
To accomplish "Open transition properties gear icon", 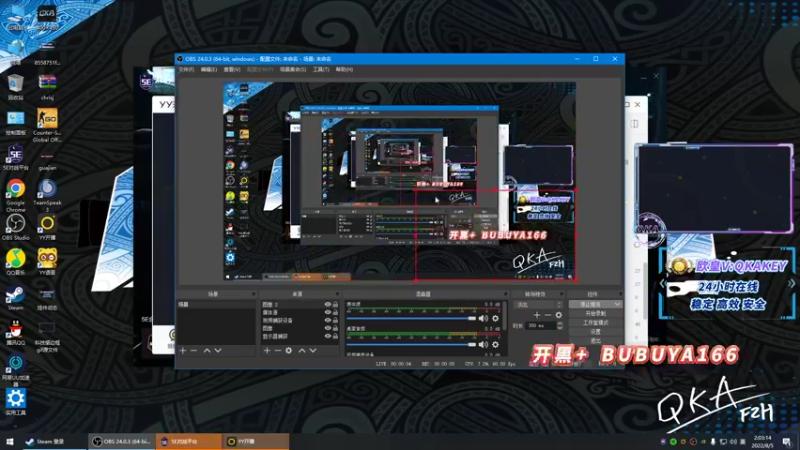I will (x=559, y=315).
